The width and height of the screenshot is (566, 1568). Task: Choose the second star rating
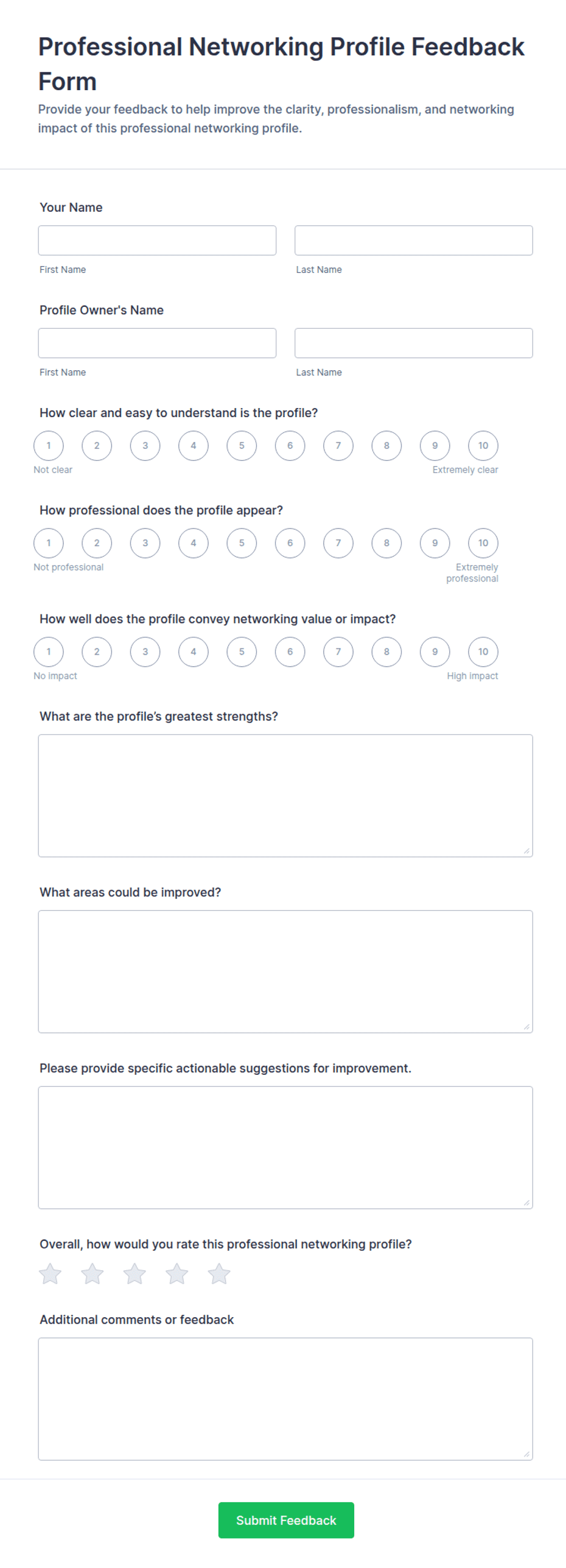tap(93, 1273)
